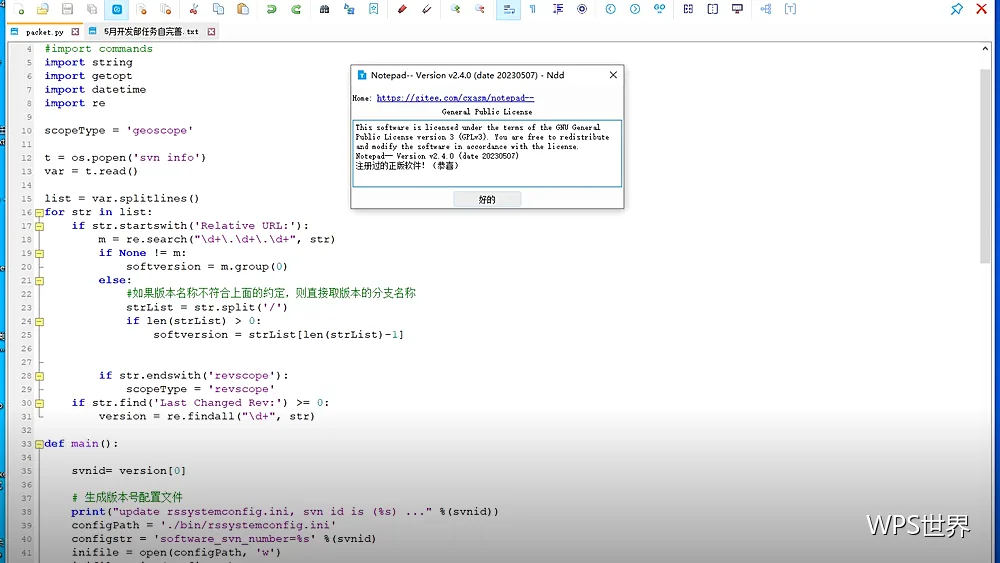The image size is (1000, 563).
Task: Click the Chinese comment on line 22
Action: pyautogui.click(x=271, y=293)
